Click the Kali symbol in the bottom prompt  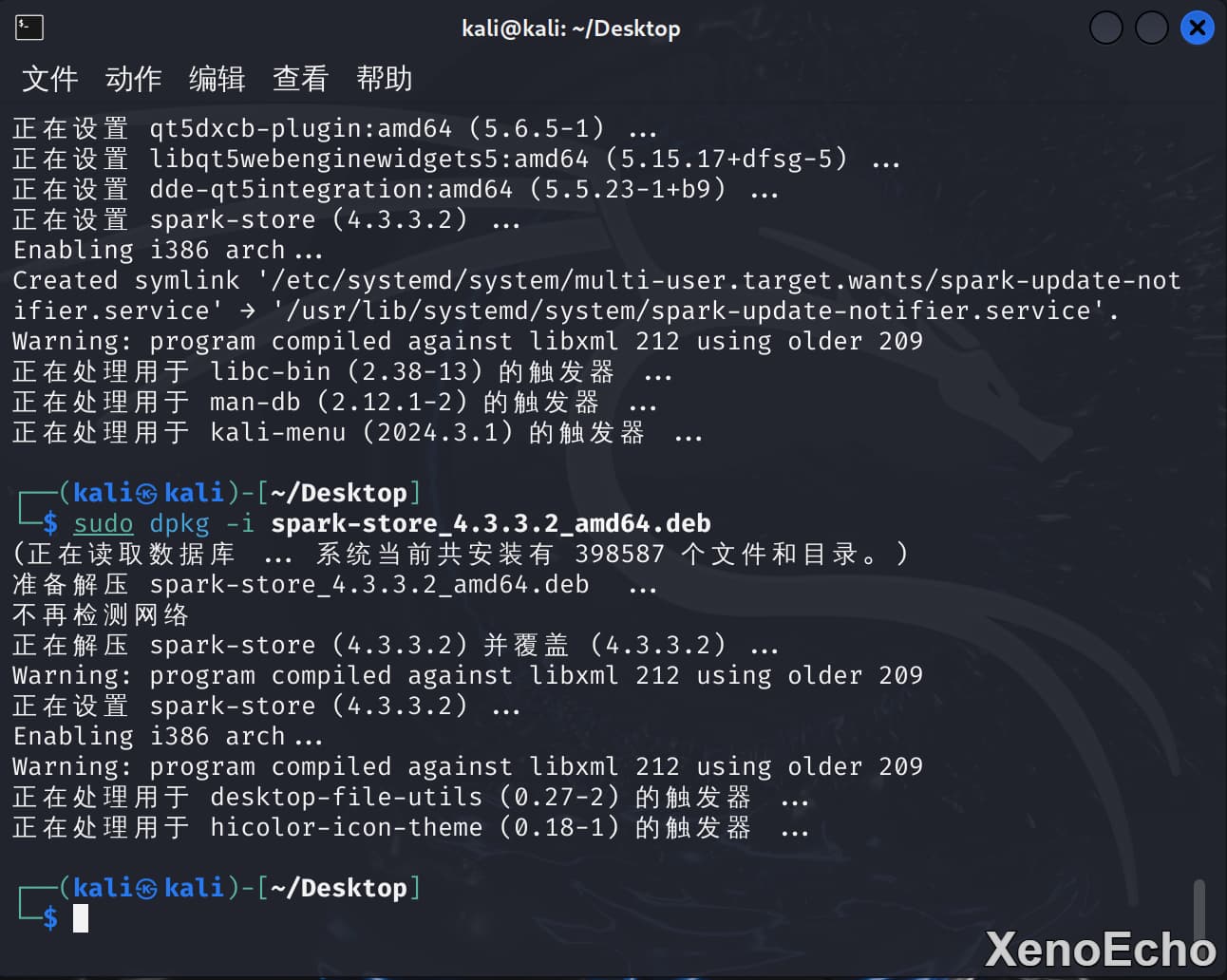point(146,889)
